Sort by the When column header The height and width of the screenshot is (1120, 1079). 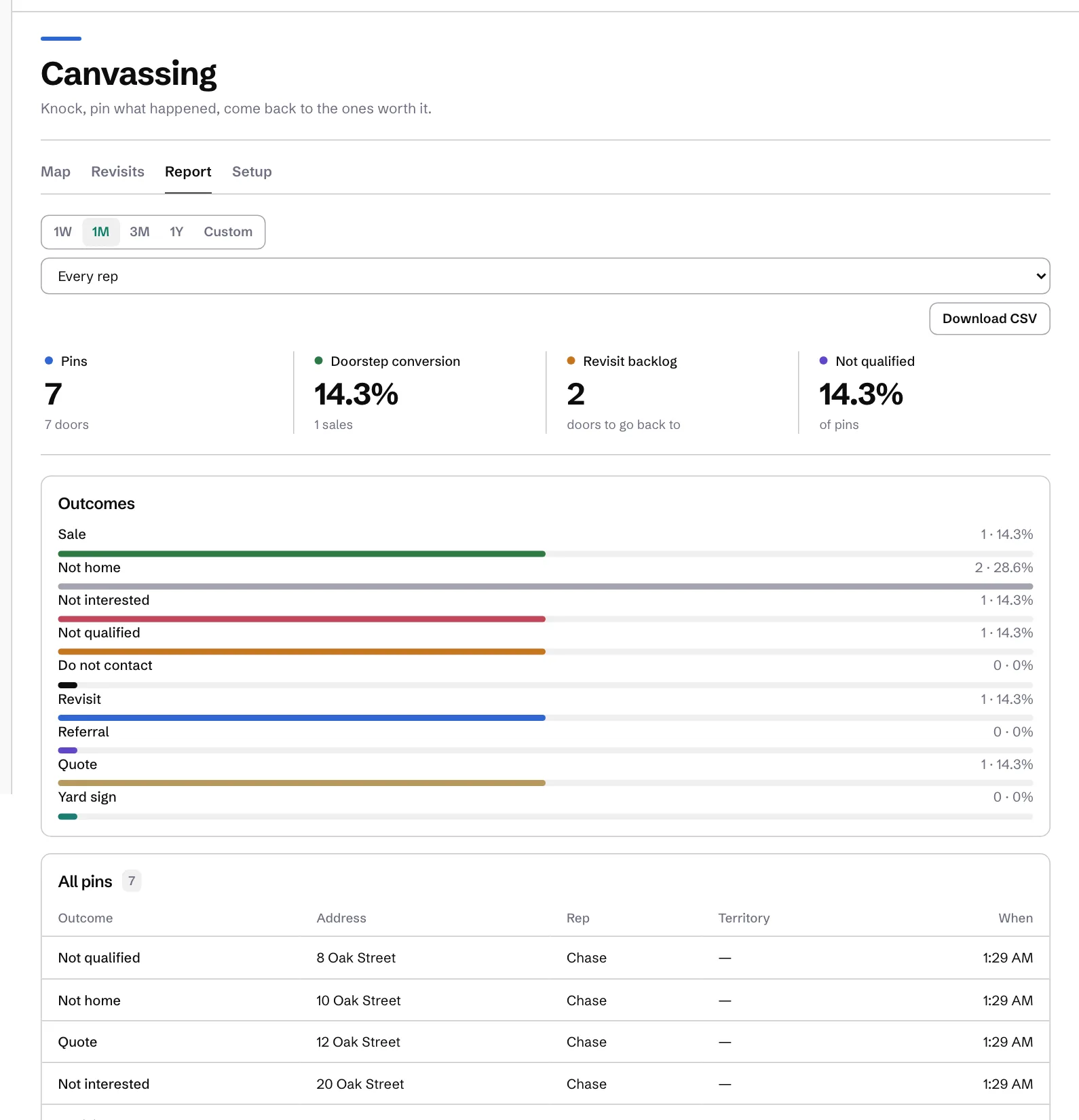[x=1015, y=918]
